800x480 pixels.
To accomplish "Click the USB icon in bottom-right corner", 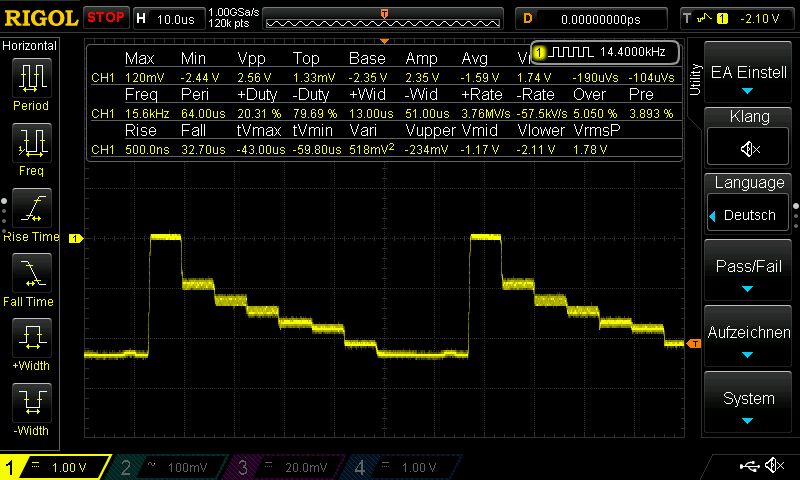I will (x=749, y=466).
